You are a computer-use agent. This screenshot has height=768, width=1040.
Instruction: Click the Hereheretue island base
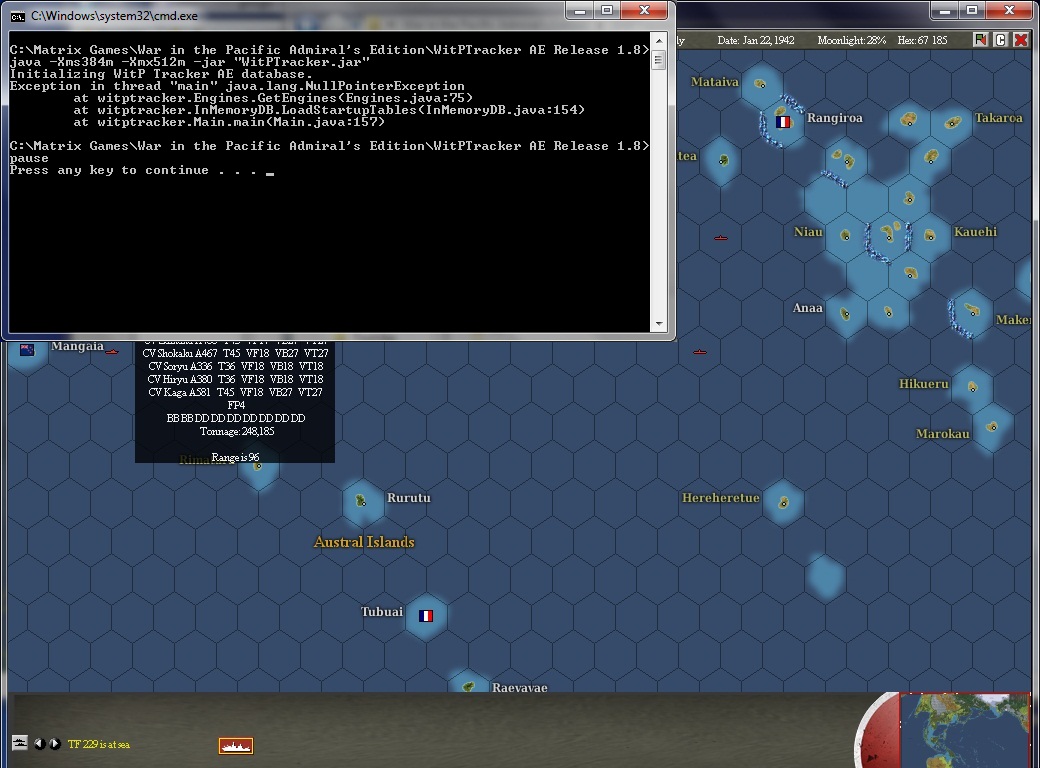783,503
